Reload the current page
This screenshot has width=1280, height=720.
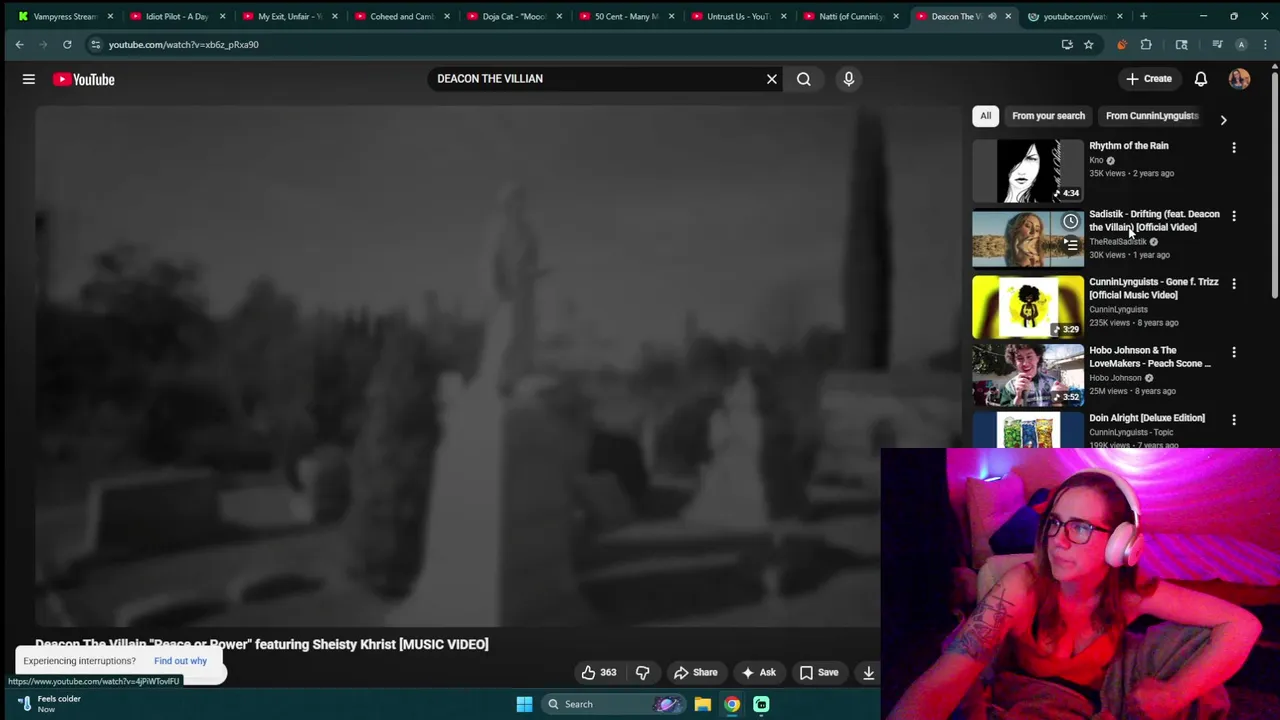point(67,45)
